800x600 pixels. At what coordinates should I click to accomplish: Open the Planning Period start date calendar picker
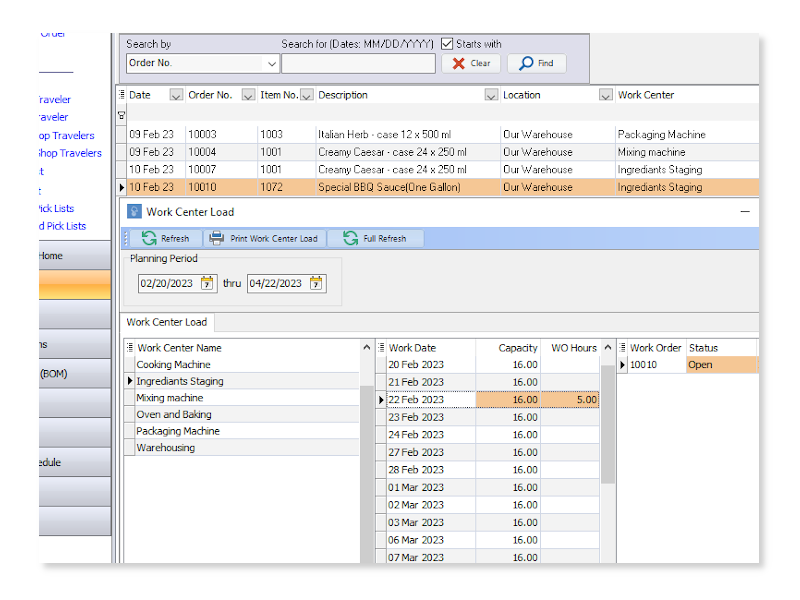(205, 283)
